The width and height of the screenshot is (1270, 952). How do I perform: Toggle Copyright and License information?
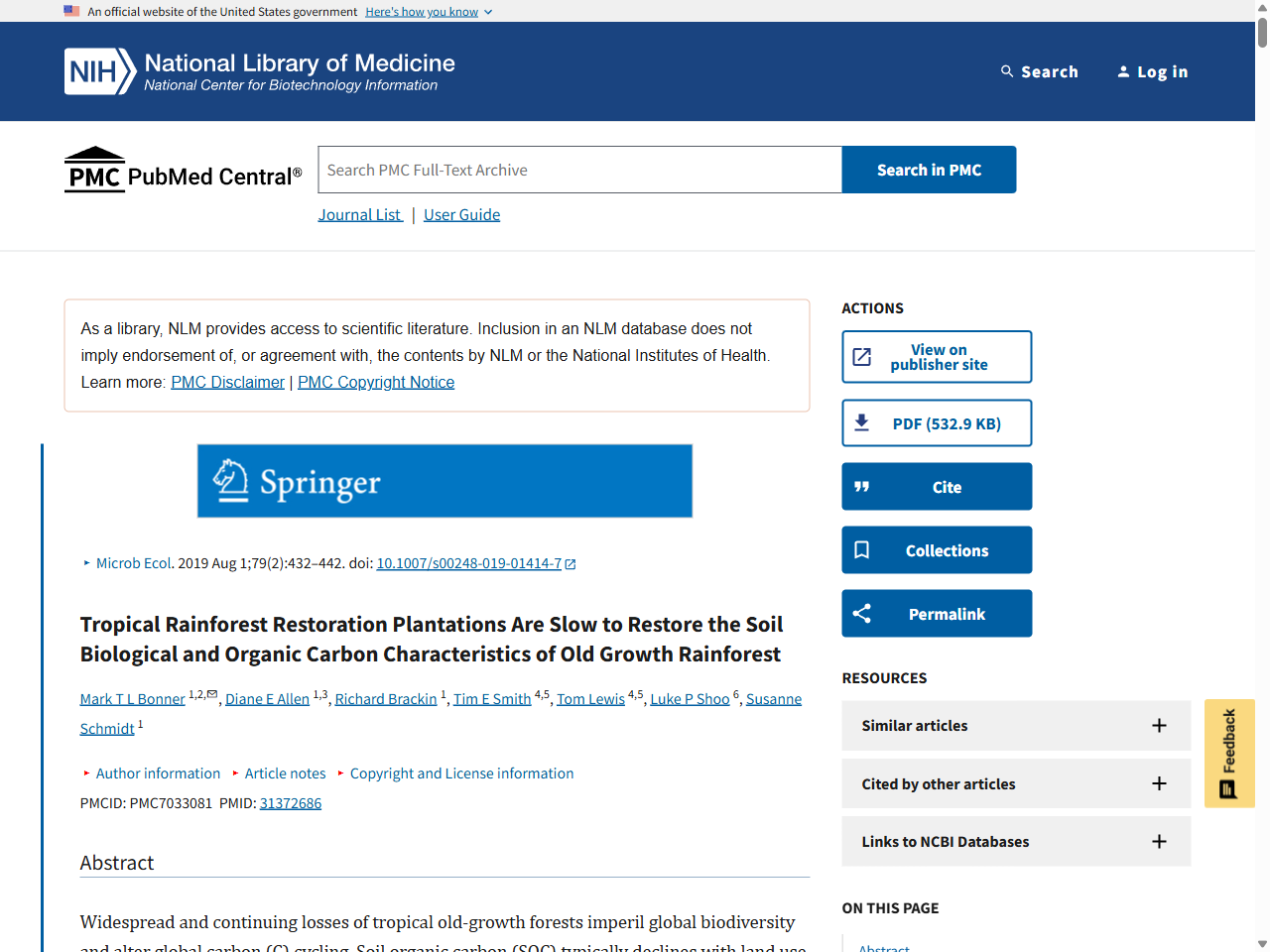[x=461, y=773]
